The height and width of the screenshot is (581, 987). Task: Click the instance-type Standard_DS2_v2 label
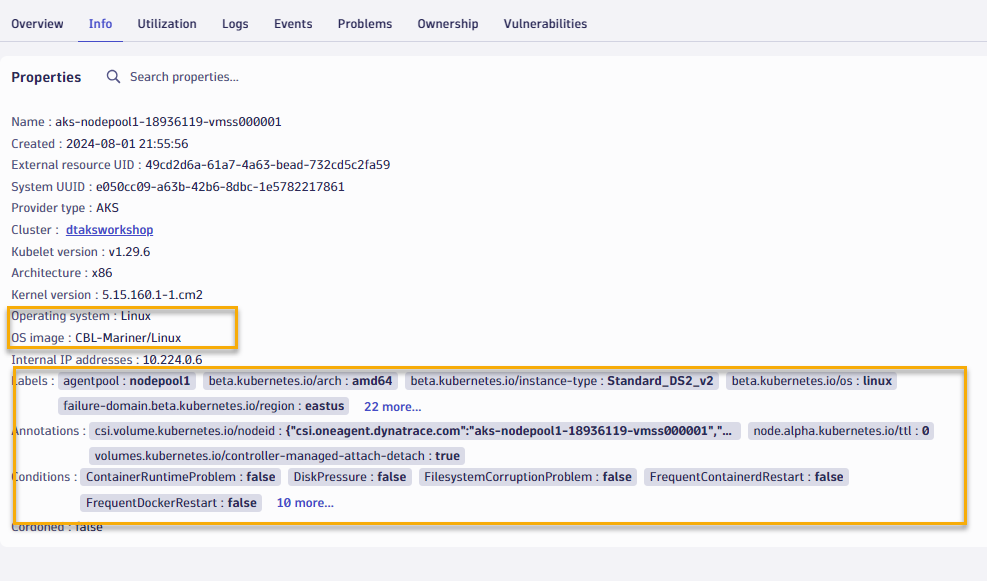(561, 381)
